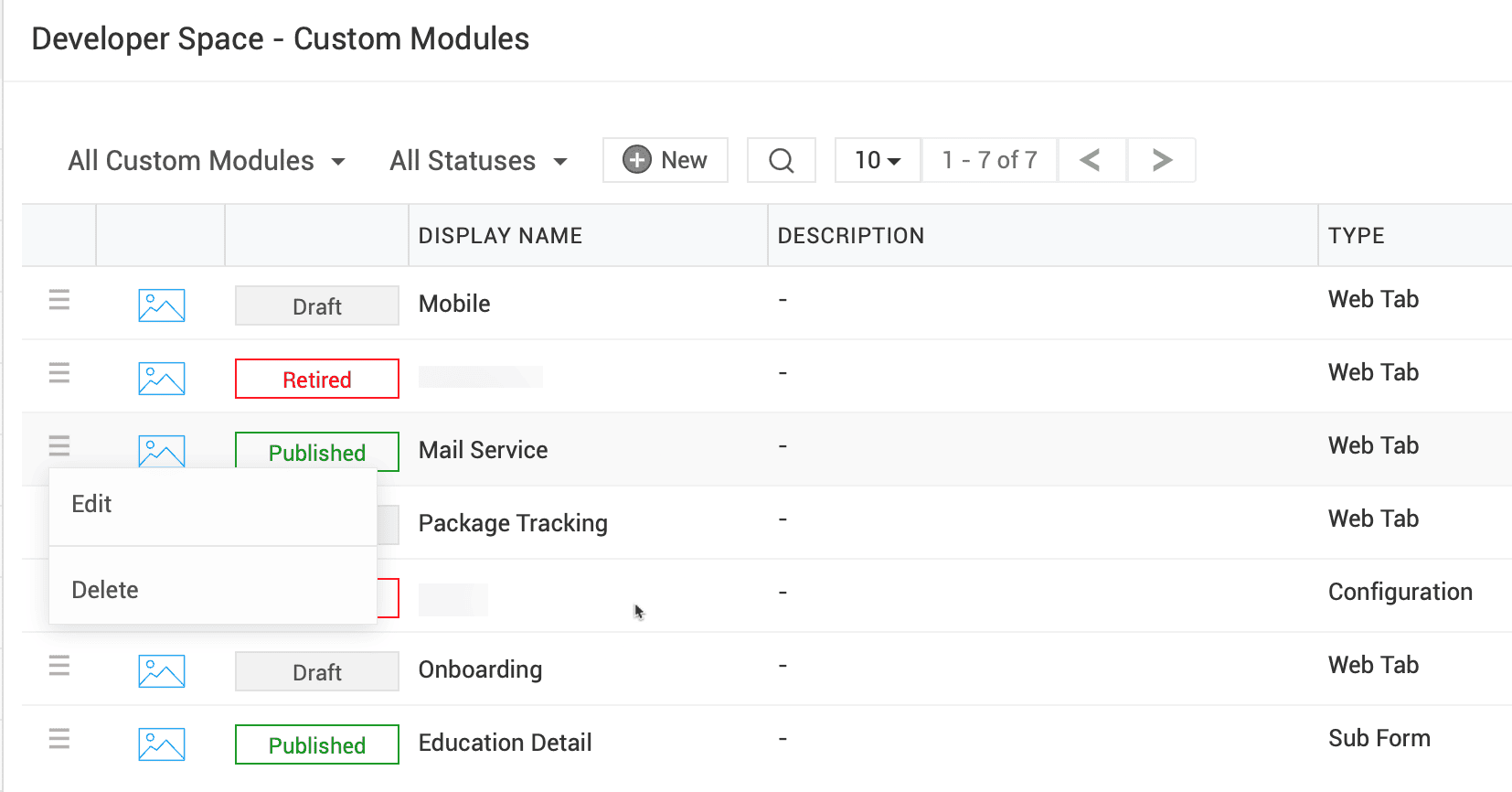Choose Delete from context menu
This screenshot has width=1512, height=792.
click(x=105, y=591)
